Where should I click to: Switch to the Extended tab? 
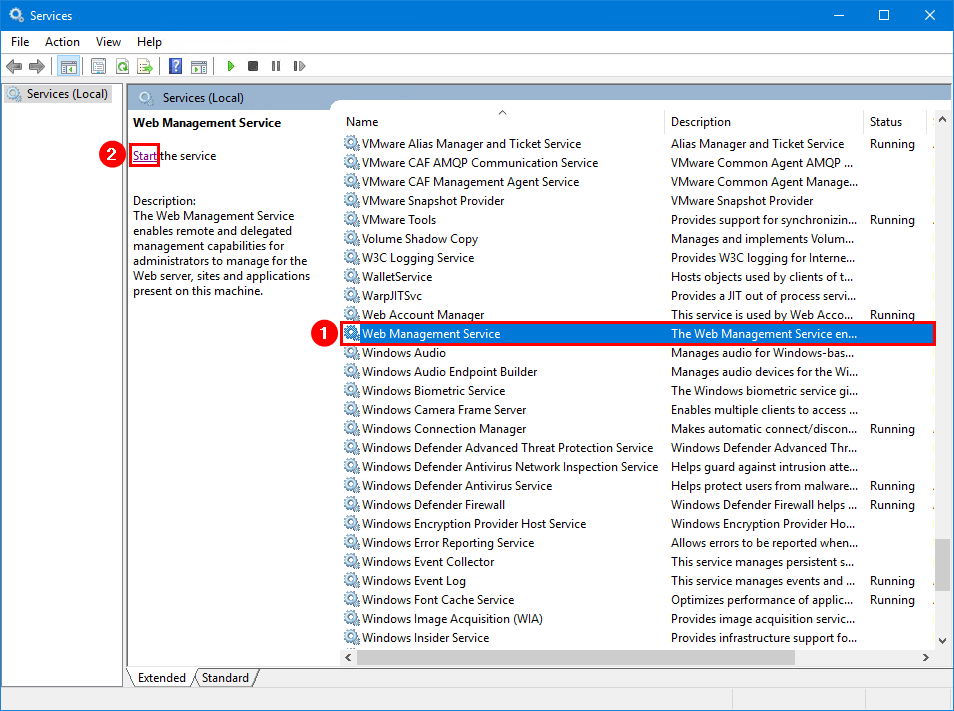(x=162, y=678)
